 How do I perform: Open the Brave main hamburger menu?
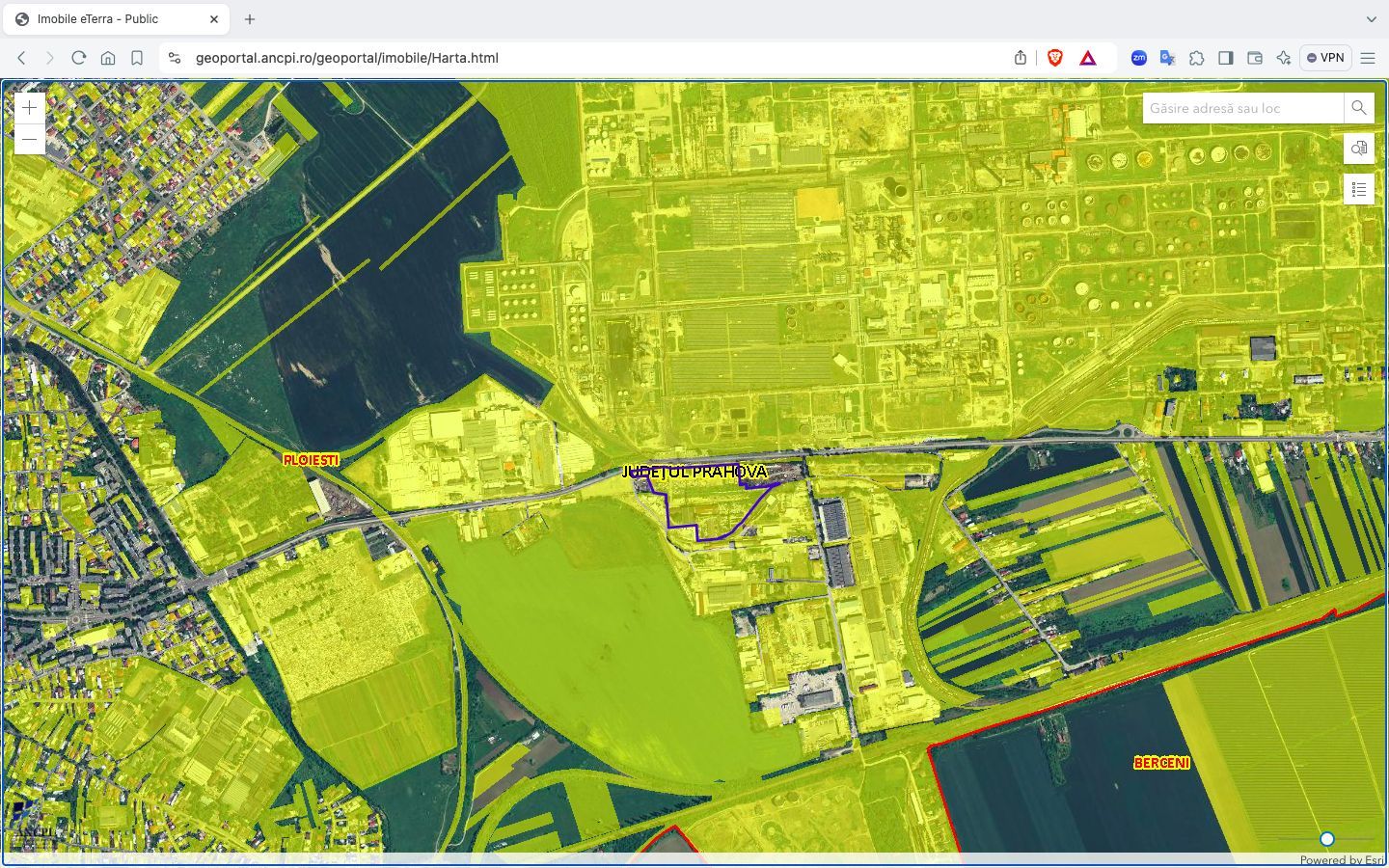coord(1367,58)
